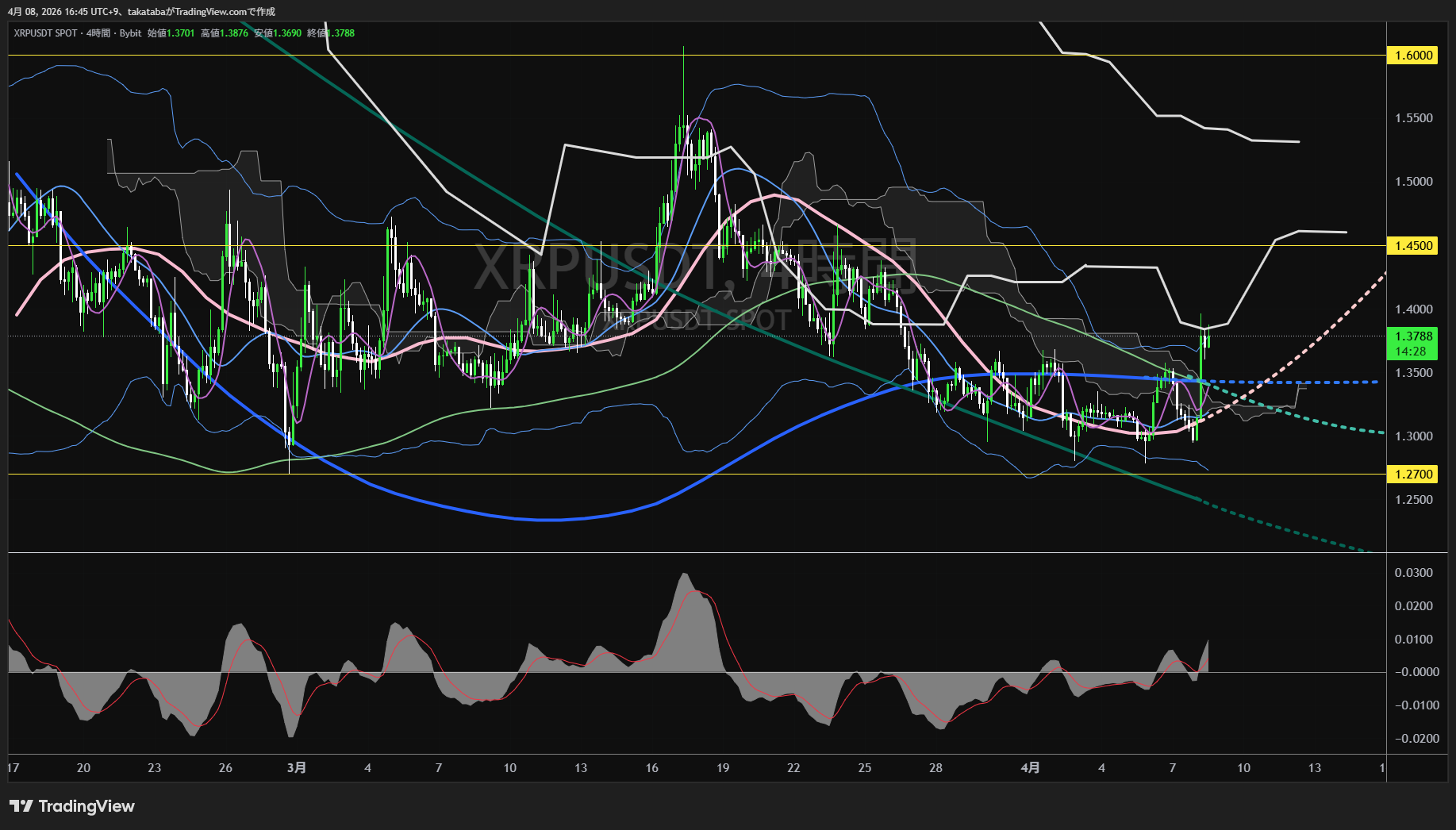The image size is (1456, 830).
Task: Click the XRPUSDT SPOT symbol title
Action: 45,33
